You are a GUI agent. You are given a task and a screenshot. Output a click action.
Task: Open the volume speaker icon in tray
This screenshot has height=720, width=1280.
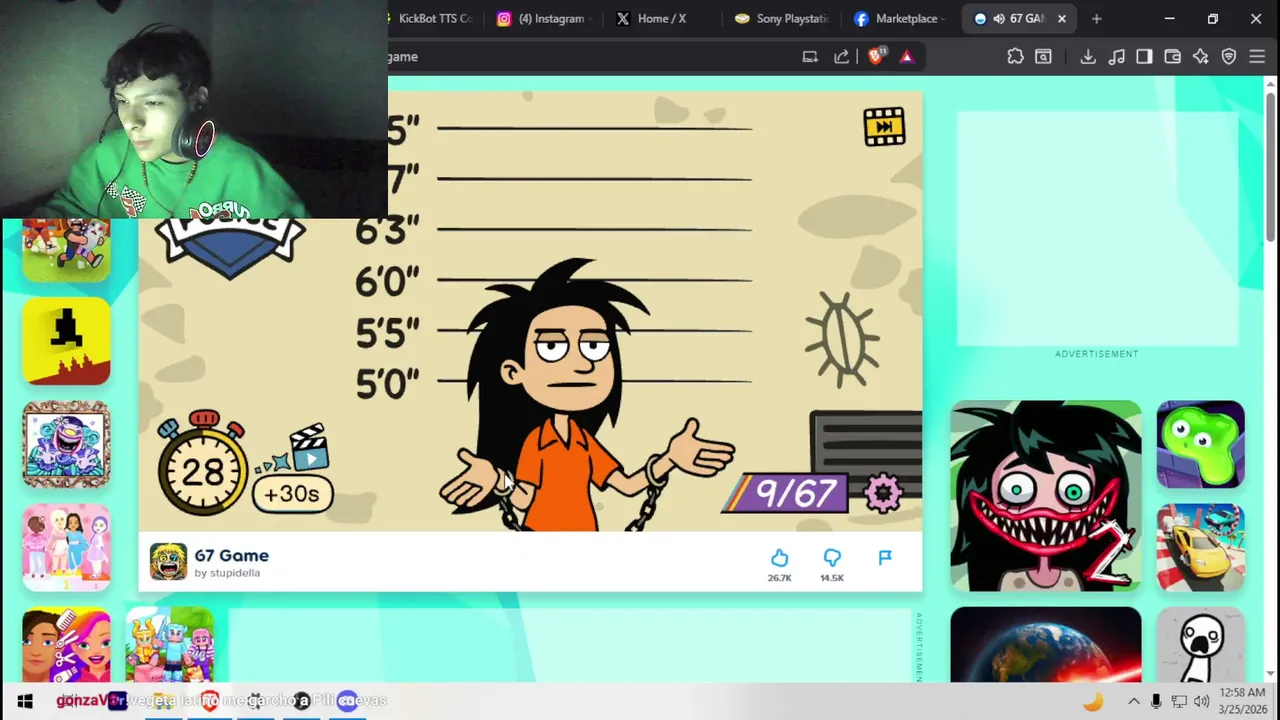[x=1201, y=701]
